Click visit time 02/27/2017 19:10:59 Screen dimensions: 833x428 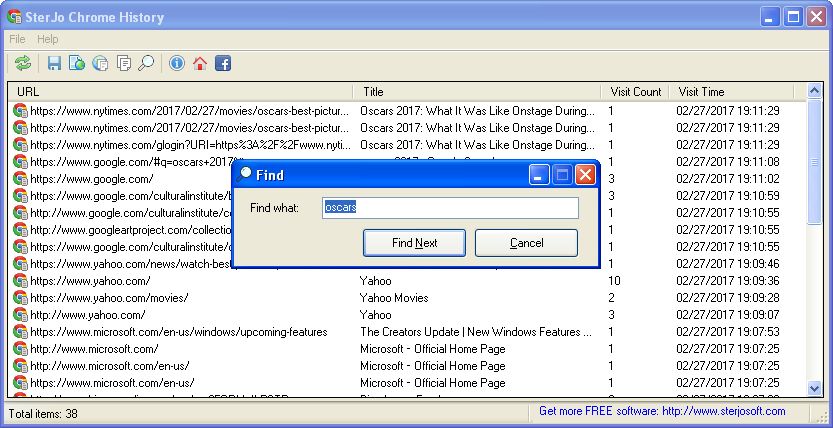[x=728, y=195]
